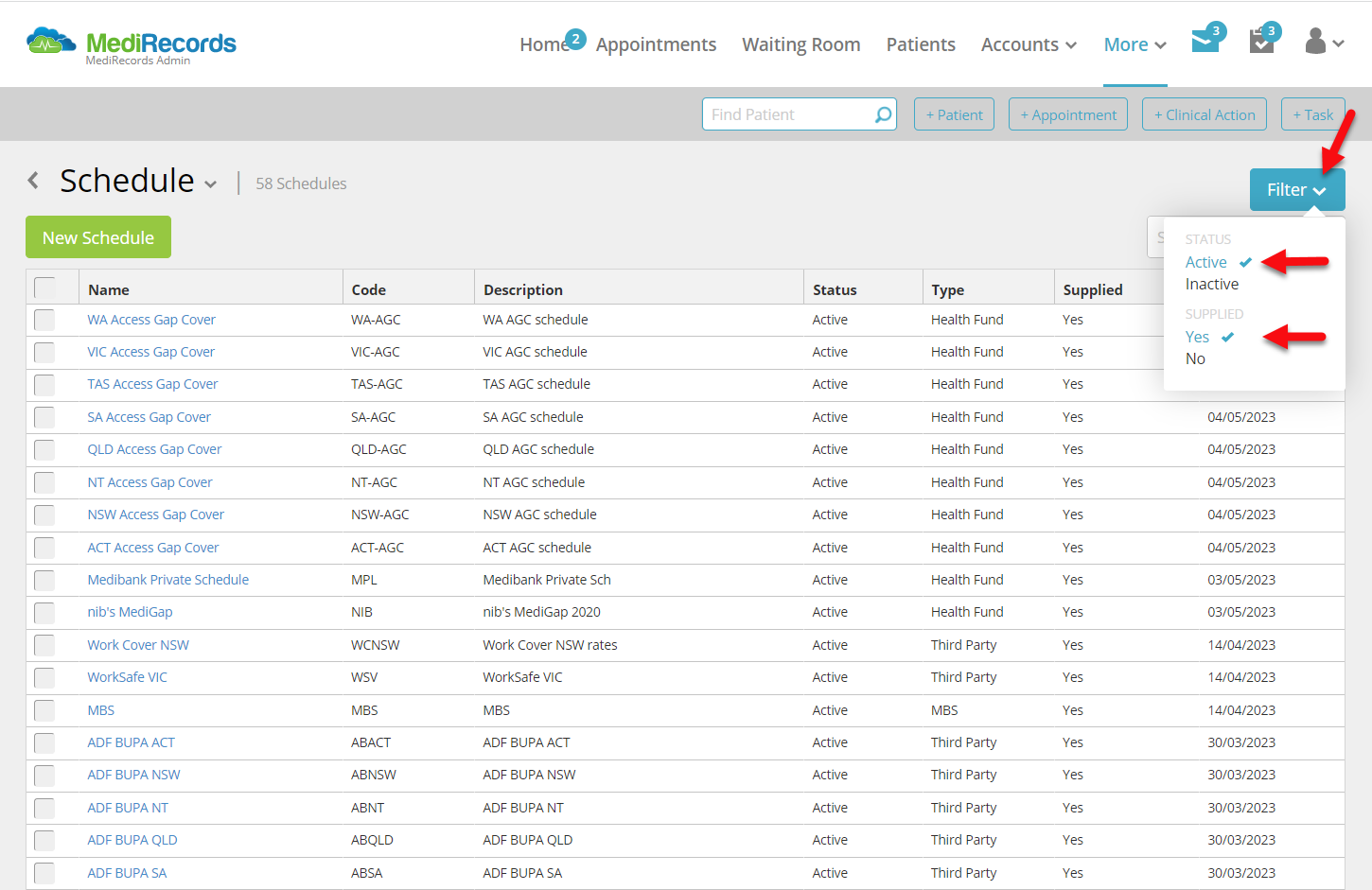Click + Appointment button
The height and width of the screenshot is (890, 1372).
pyautogui.click(x=1068, y=114)
